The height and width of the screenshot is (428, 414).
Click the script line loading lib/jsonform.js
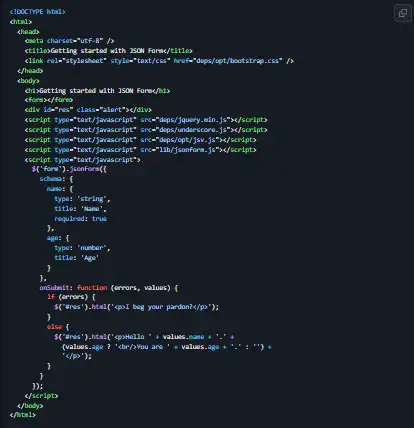pos(140,150)
